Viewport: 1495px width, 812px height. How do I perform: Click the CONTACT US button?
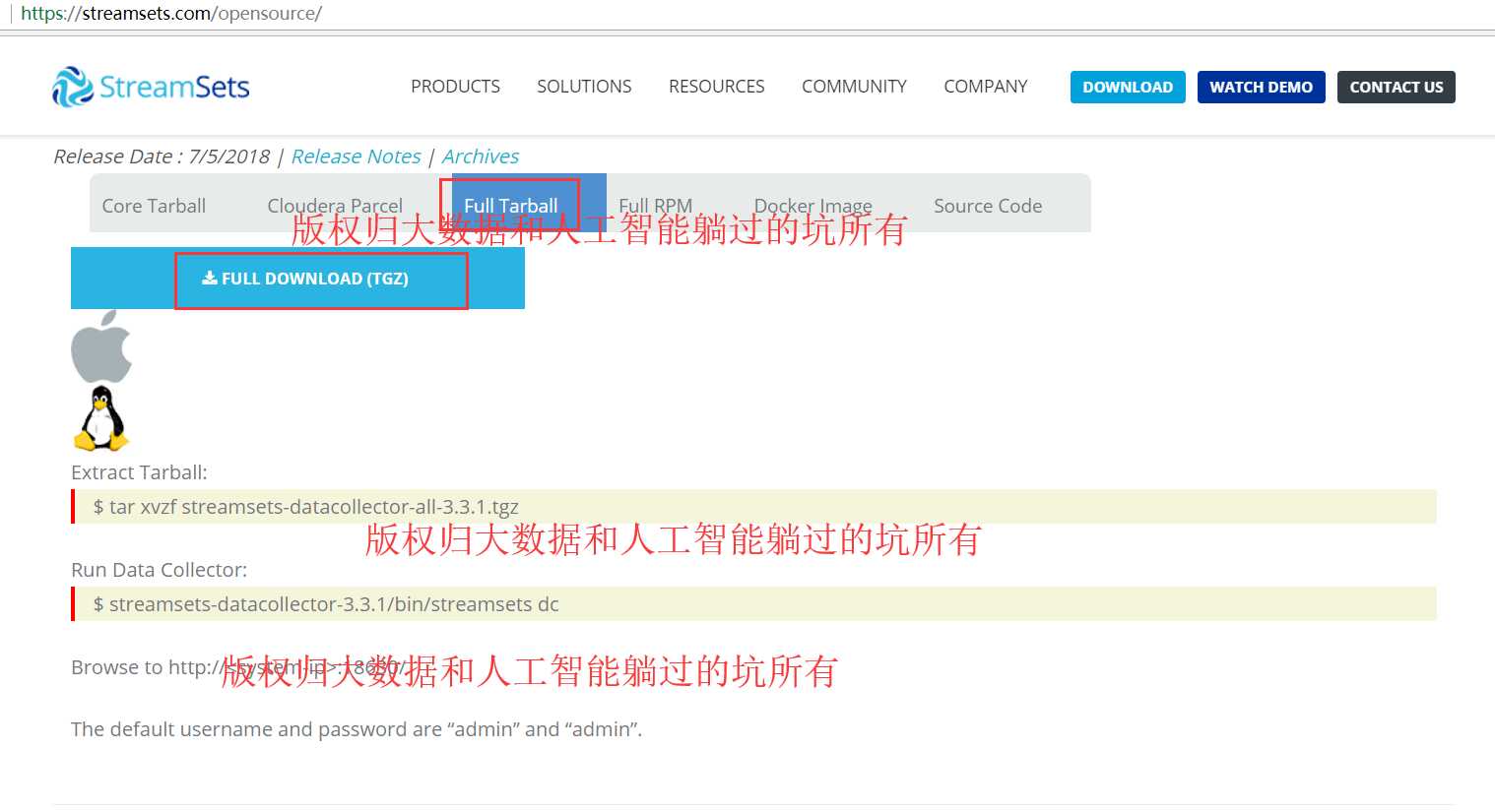(1396, 87)
